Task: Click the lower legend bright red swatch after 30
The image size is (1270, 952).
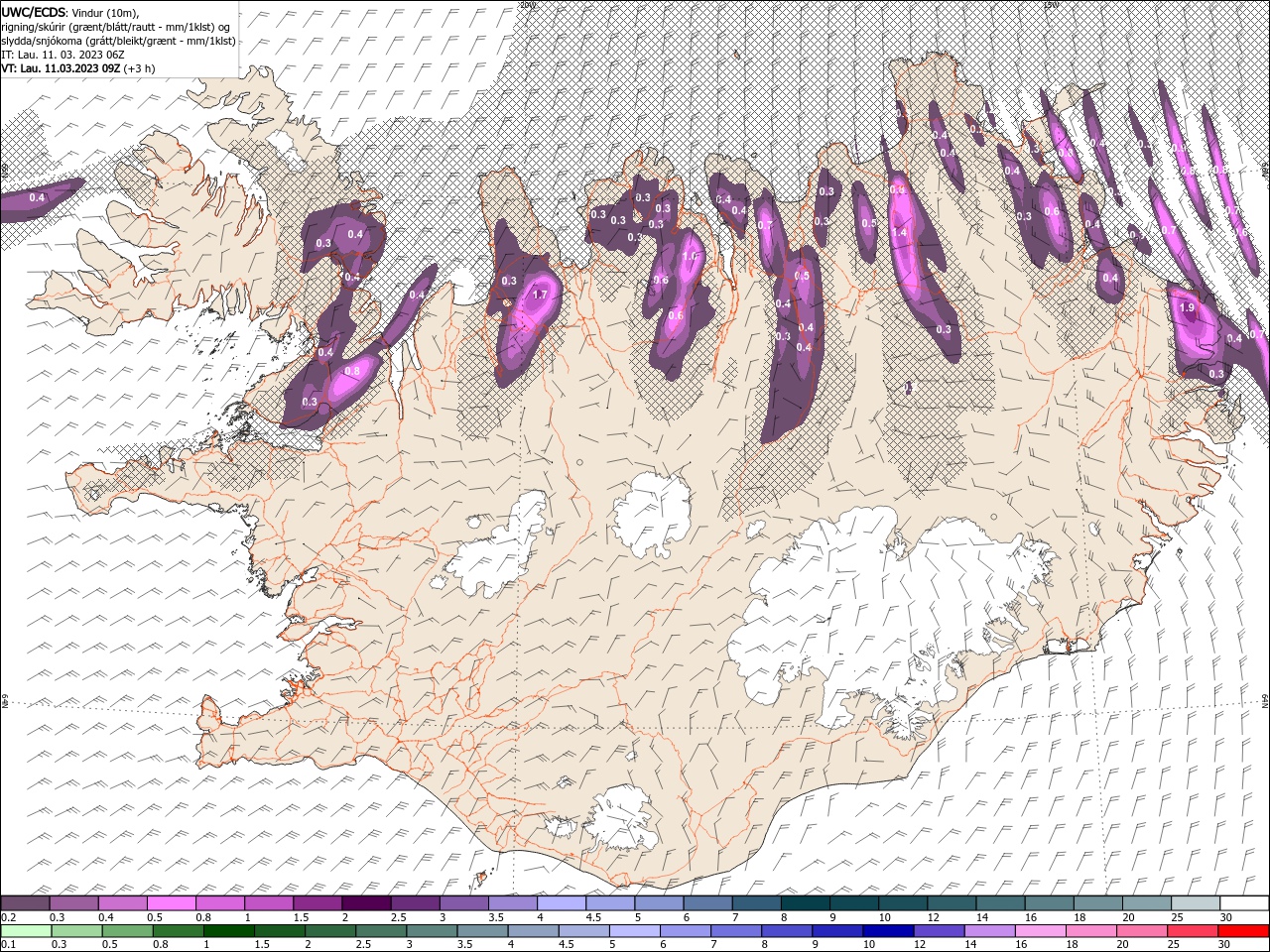Action: pyautogui.click(x=1243, y=931)
